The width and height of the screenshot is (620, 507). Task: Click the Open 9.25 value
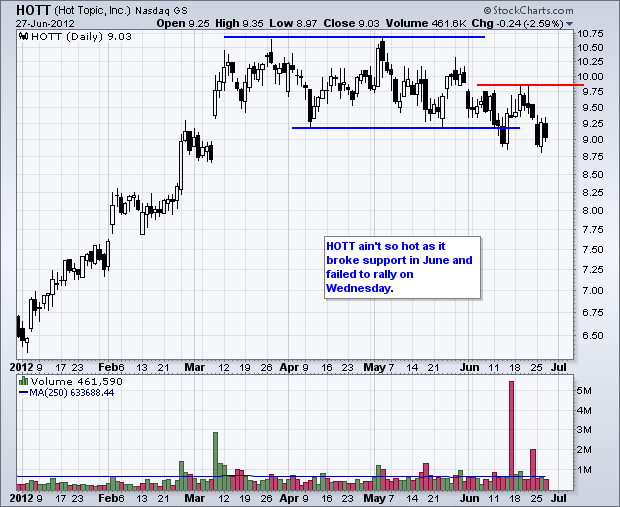(183, 23)
